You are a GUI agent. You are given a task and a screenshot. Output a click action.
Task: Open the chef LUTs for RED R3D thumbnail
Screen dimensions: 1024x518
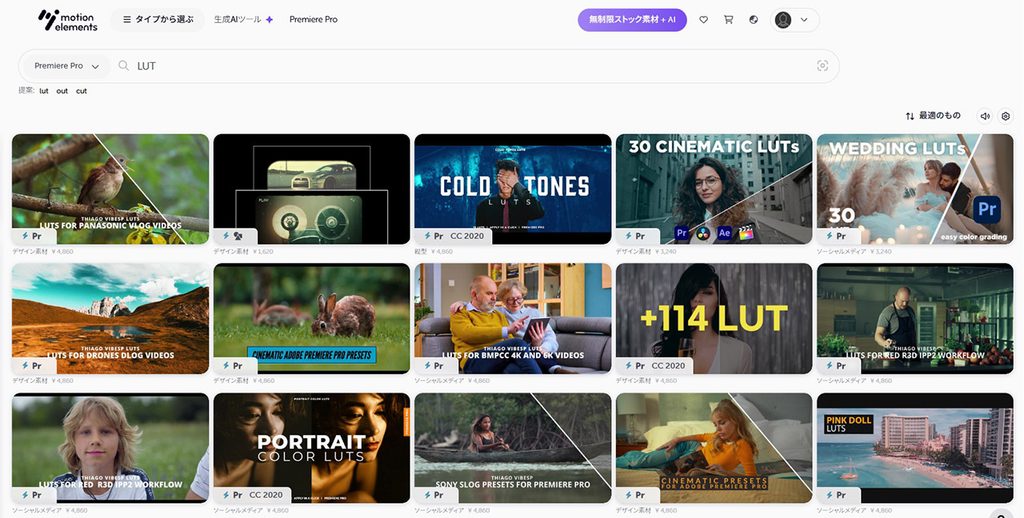[915, 318]
